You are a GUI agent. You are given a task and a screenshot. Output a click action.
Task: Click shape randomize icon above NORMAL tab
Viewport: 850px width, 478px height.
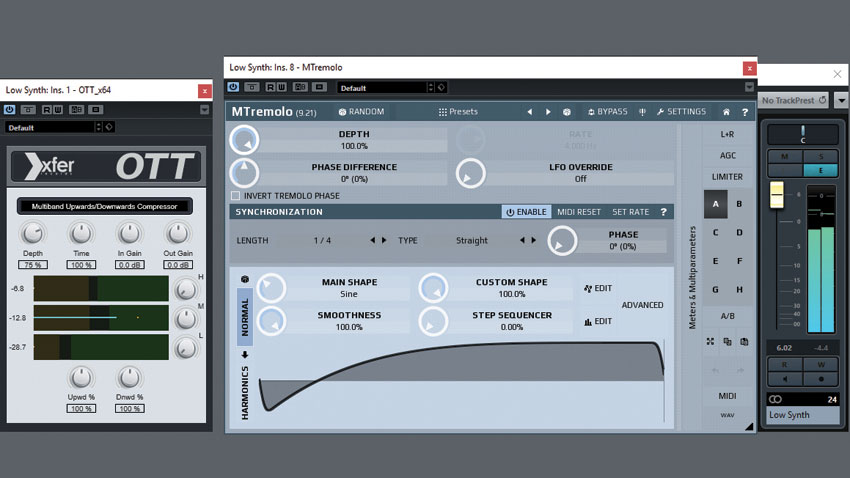tap(245, 279)
